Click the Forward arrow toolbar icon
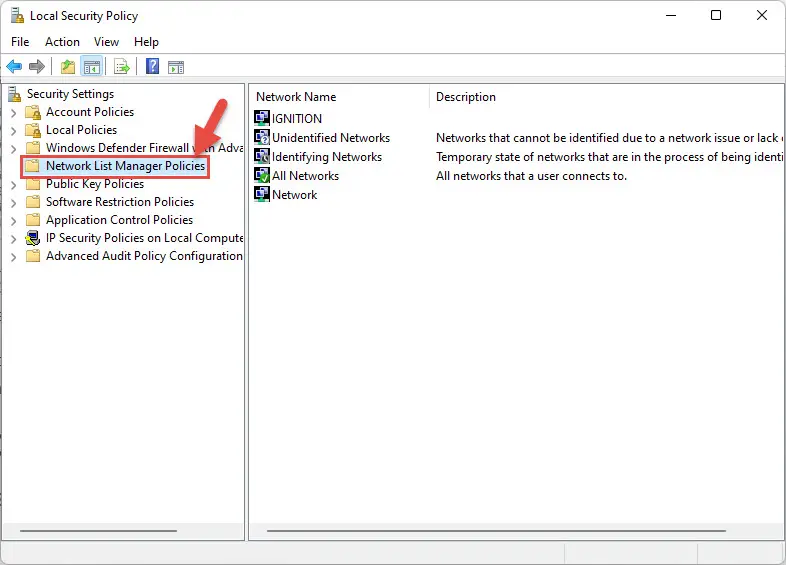786x565 pixels. coord(37,66)
